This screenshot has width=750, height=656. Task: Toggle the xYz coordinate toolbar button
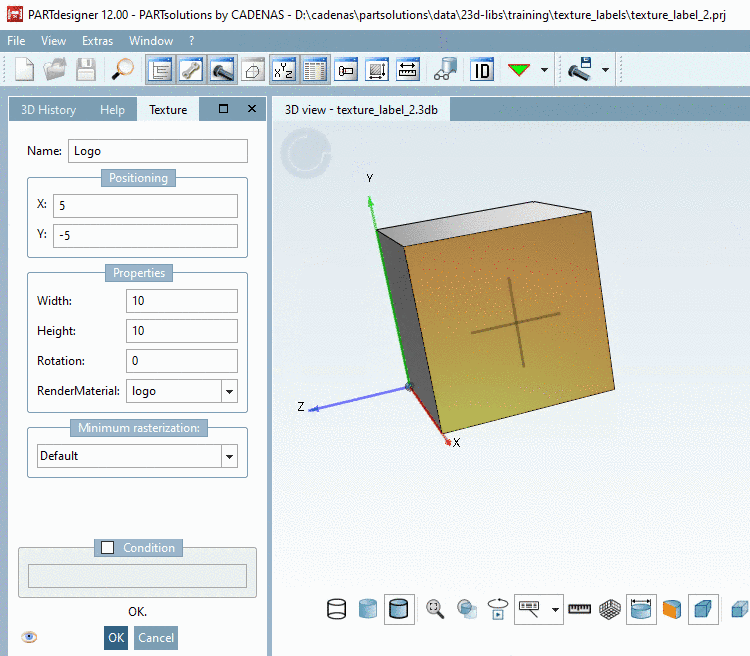(x=284, y=70)
